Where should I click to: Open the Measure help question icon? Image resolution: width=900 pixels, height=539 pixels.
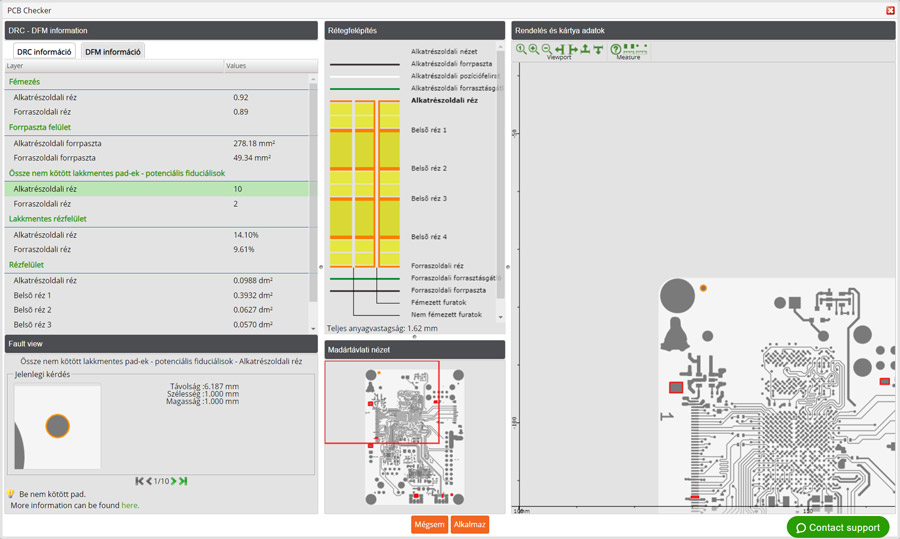coord(616,49)
